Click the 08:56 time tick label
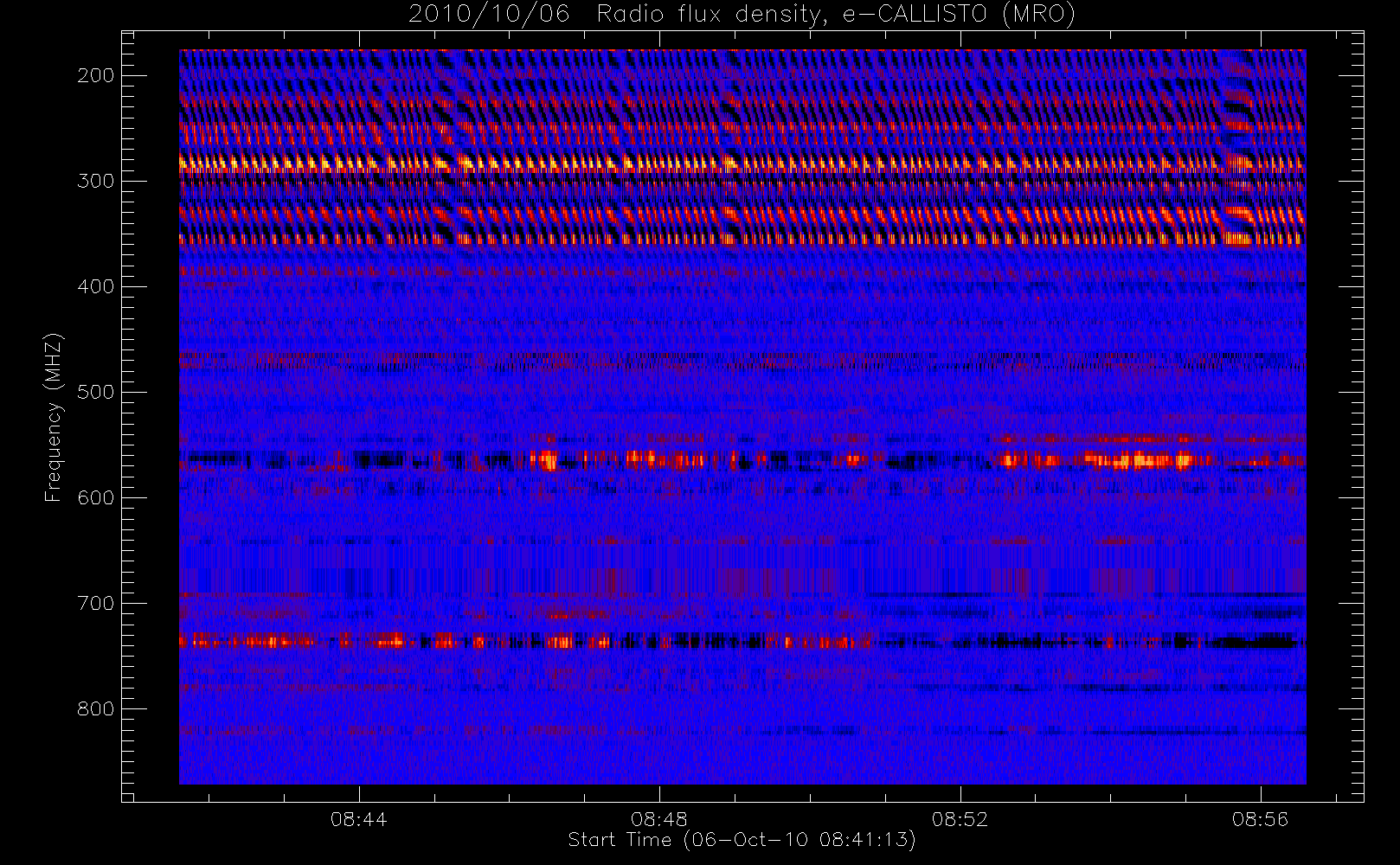This screenshot has width=1400, height=865. (x=1261, y=819)
